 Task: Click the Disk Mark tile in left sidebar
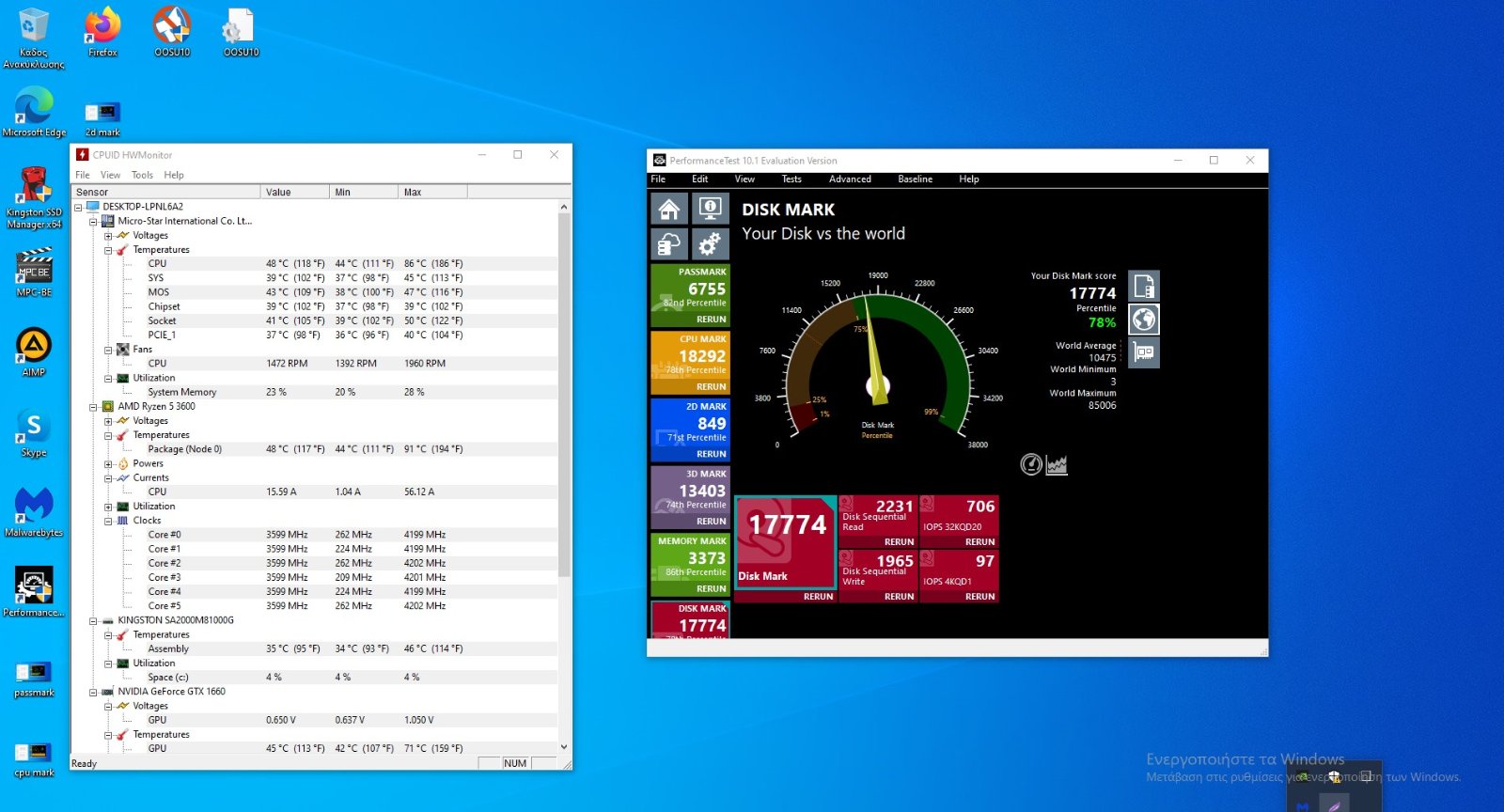click(690, 620)
